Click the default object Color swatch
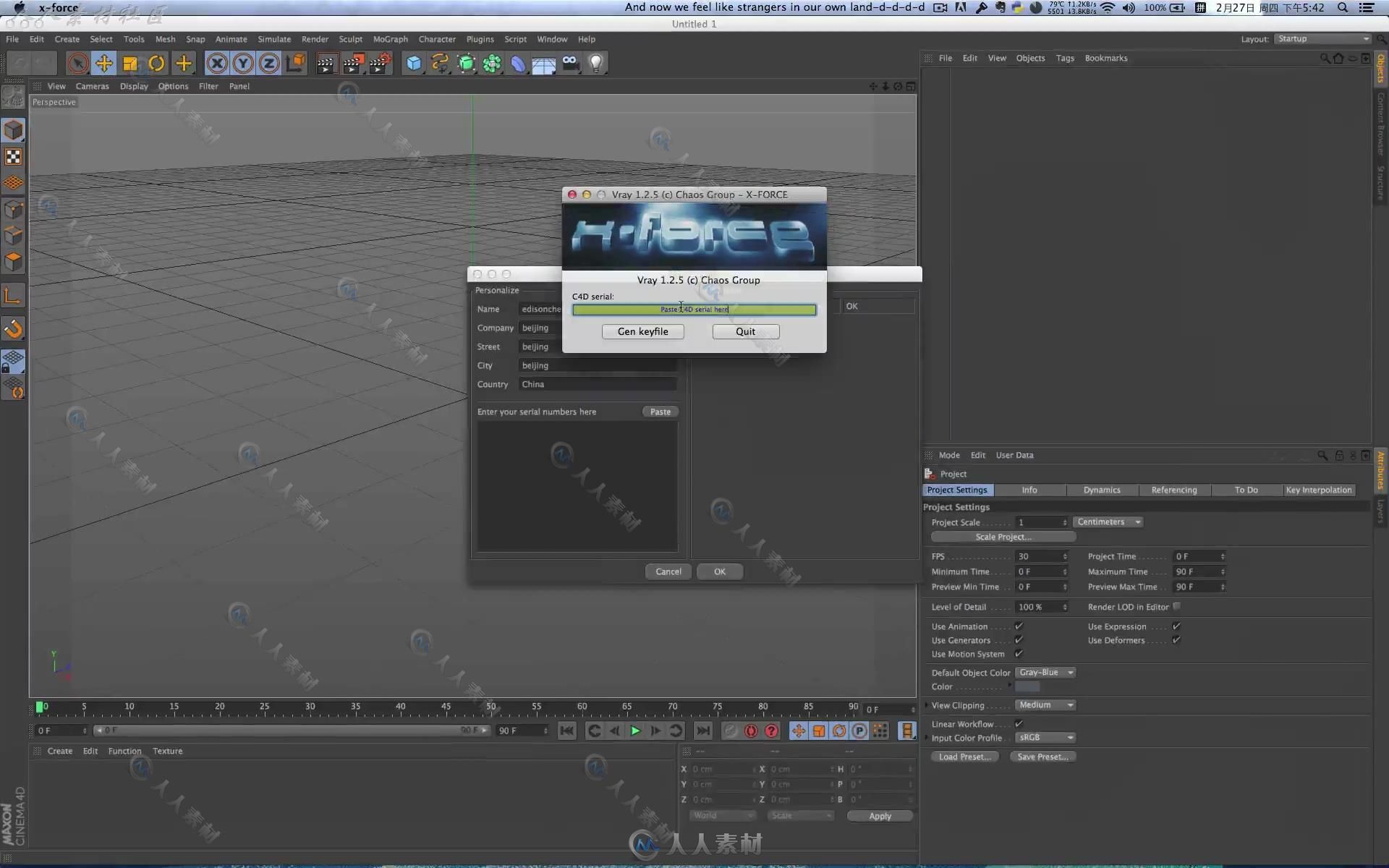Viewport: 1389px width, 868px height. click(x=1027, y=686)
